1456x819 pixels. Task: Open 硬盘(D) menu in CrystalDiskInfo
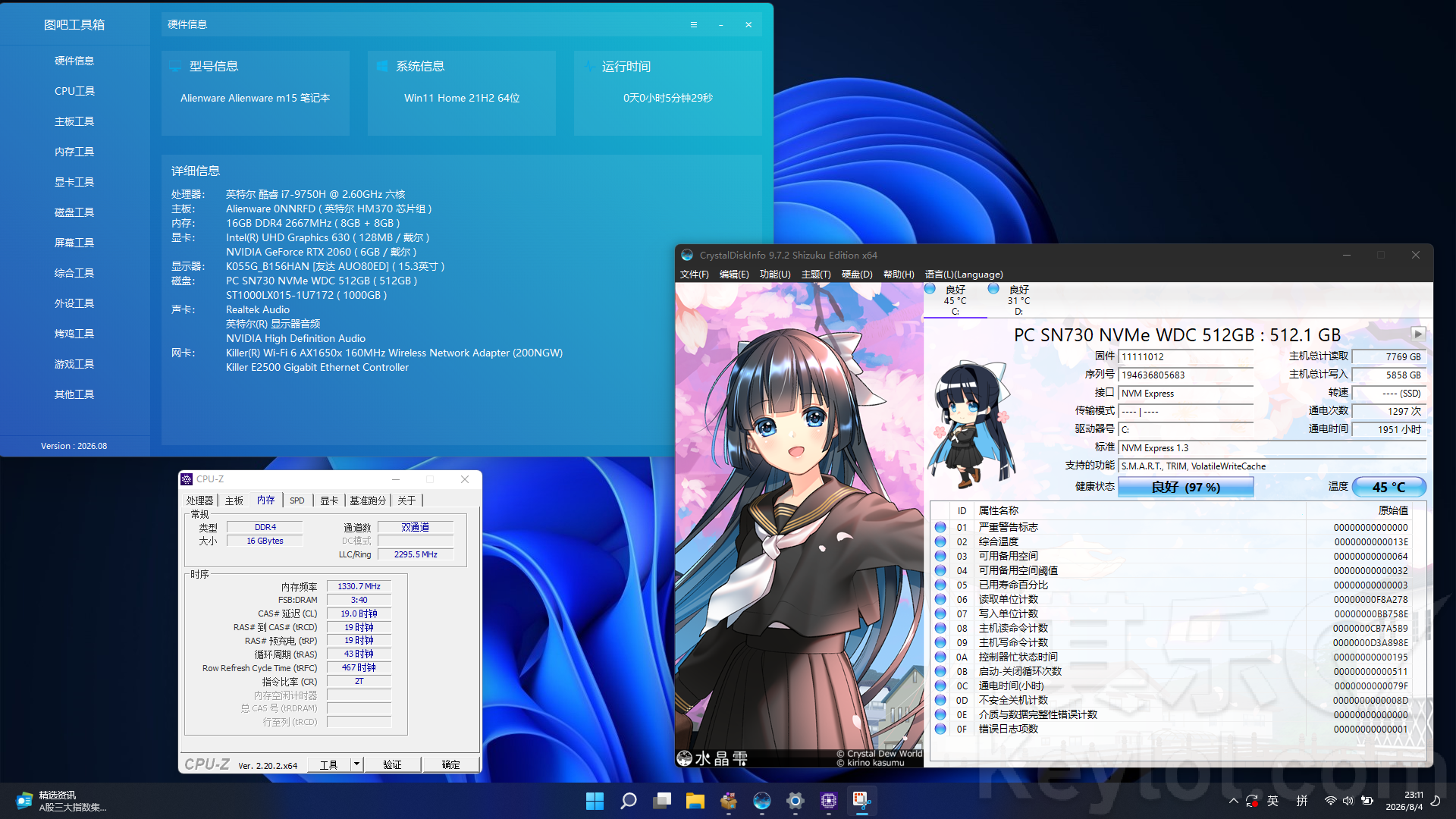tap(857, 275)
